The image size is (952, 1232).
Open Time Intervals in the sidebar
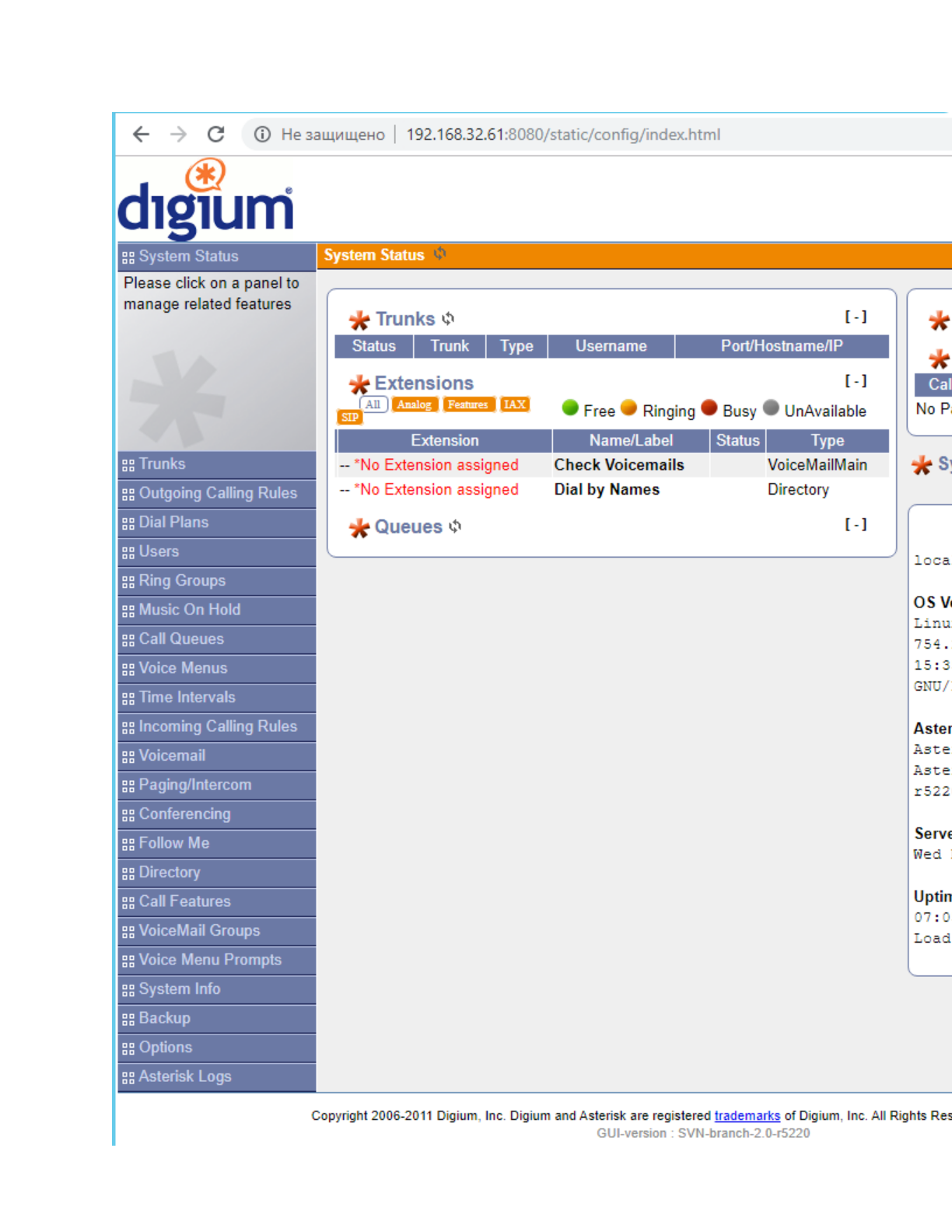pos(217,698)
